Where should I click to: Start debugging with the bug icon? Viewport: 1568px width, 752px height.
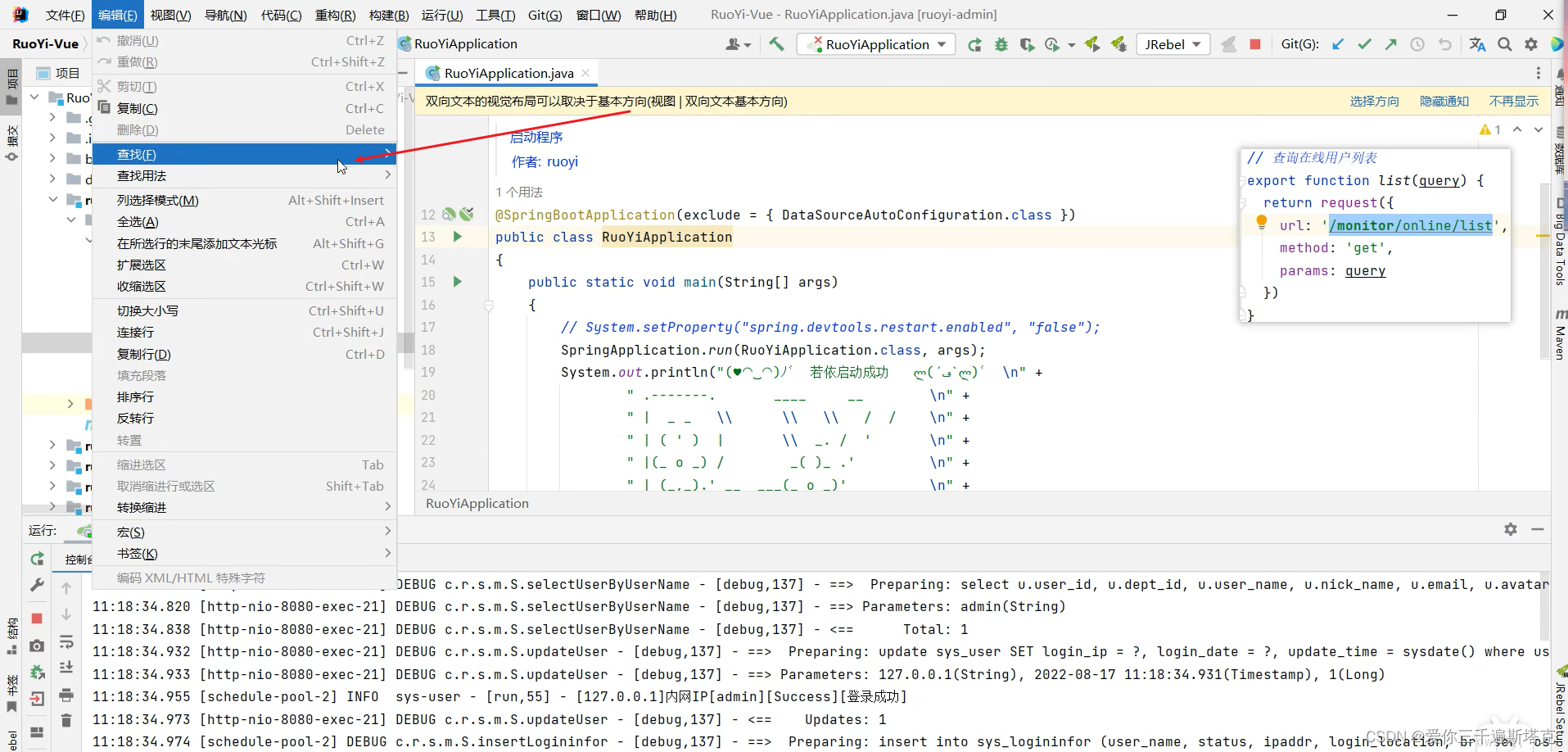pyautogui.click(x=1001, y=44)
